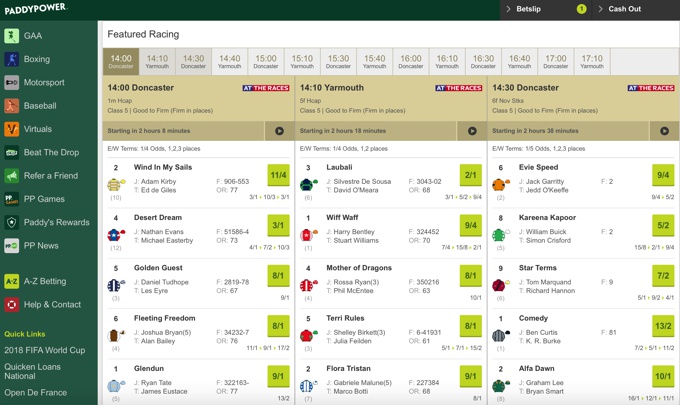Select the Baseball icon
The height and width of the screenshot is (405, 680).
coord(12,105)
